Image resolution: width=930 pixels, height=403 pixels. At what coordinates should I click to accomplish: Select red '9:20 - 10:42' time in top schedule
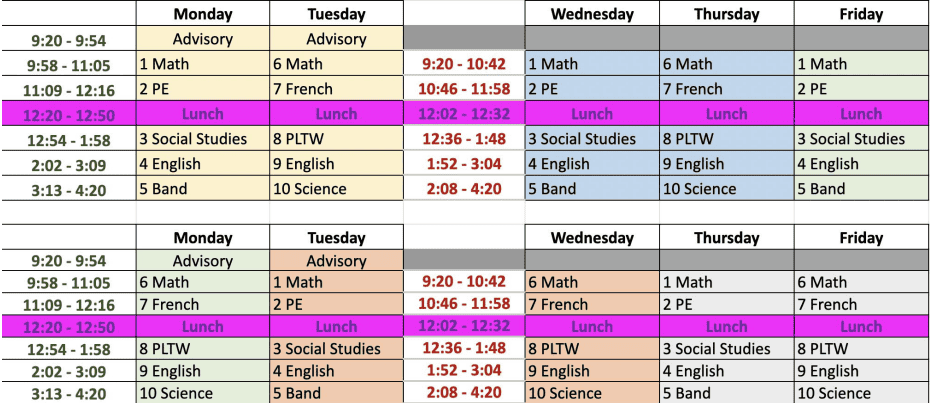coord(464,64)
